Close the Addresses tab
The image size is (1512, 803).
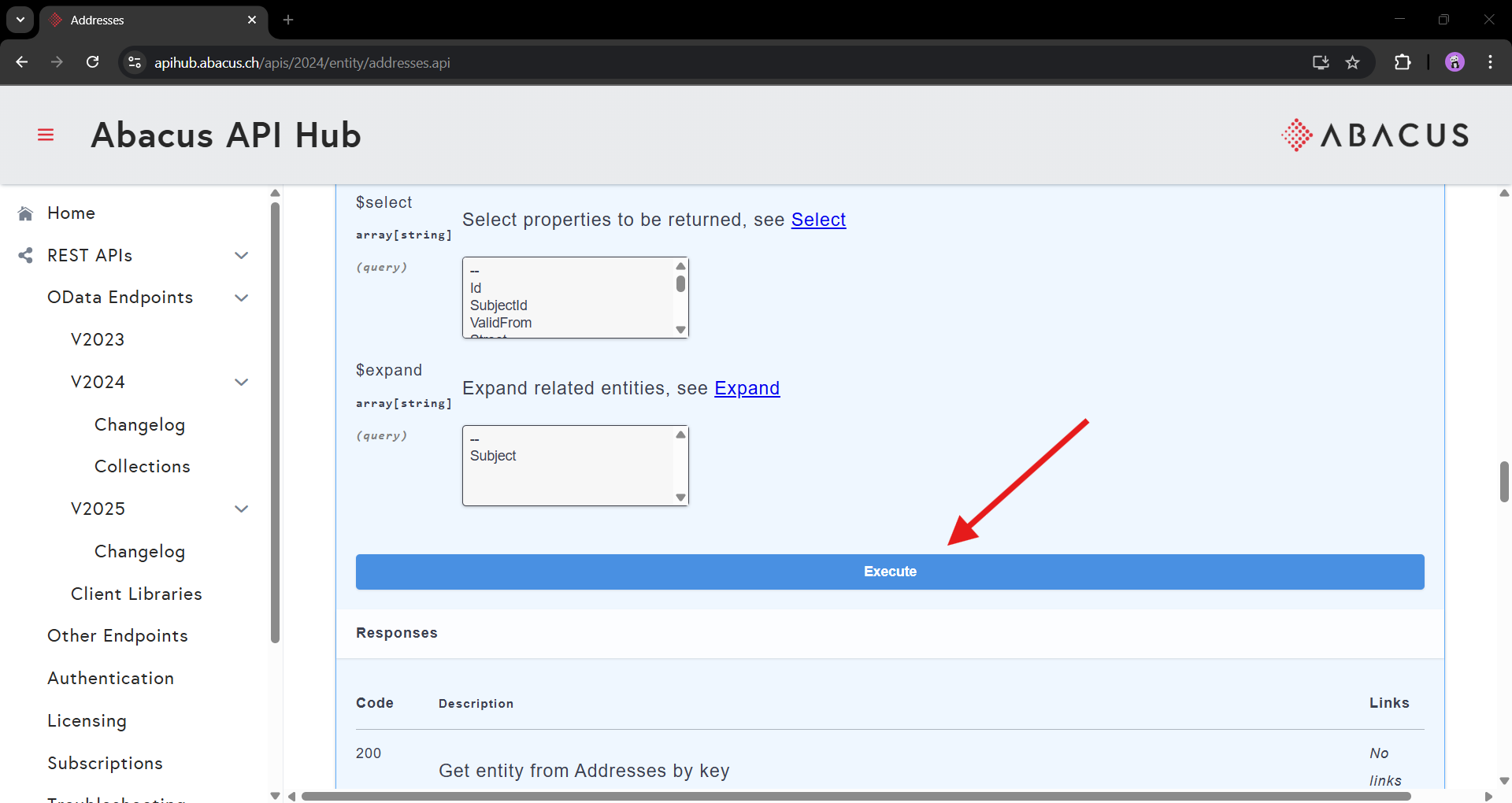click(252, 20)
